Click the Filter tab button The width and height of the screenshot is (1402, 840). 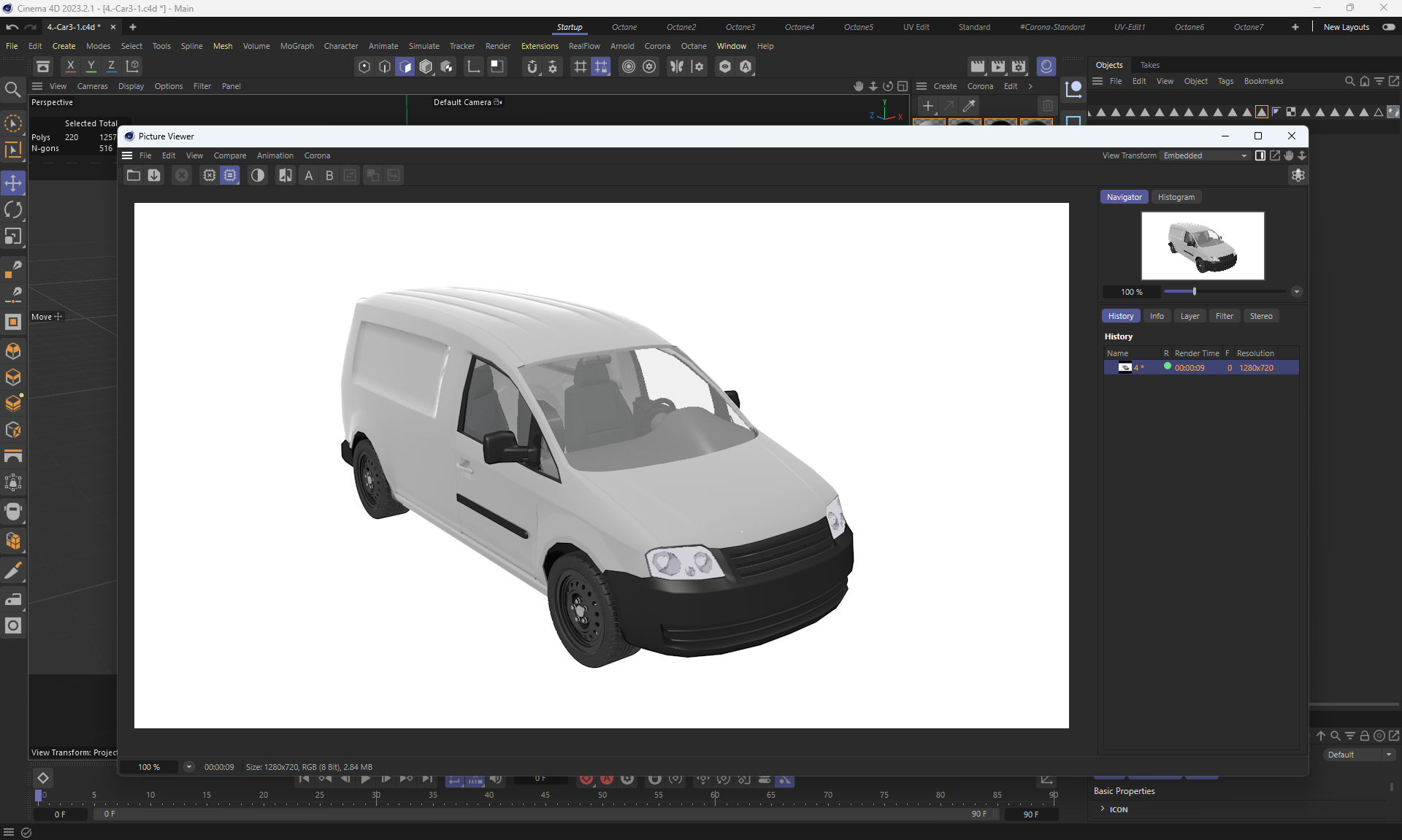[1224, 316]
